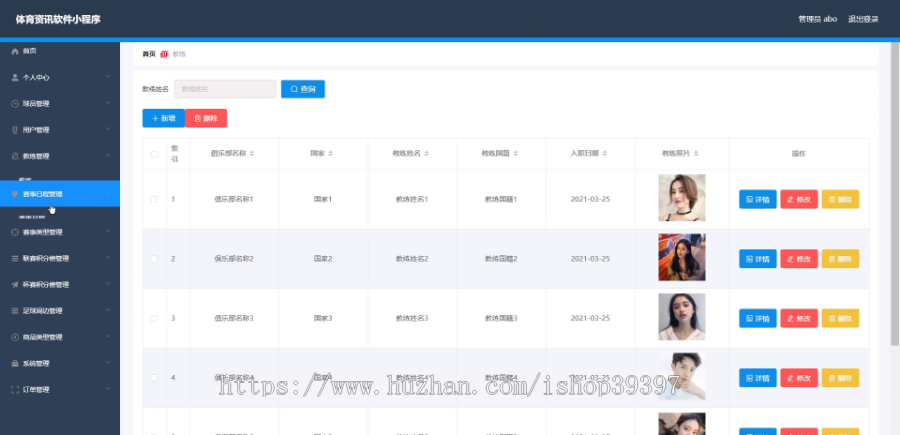Tick the checkbox for row 3
The width and height of the screenshot is (900, 435).
[x=154, y=318]
